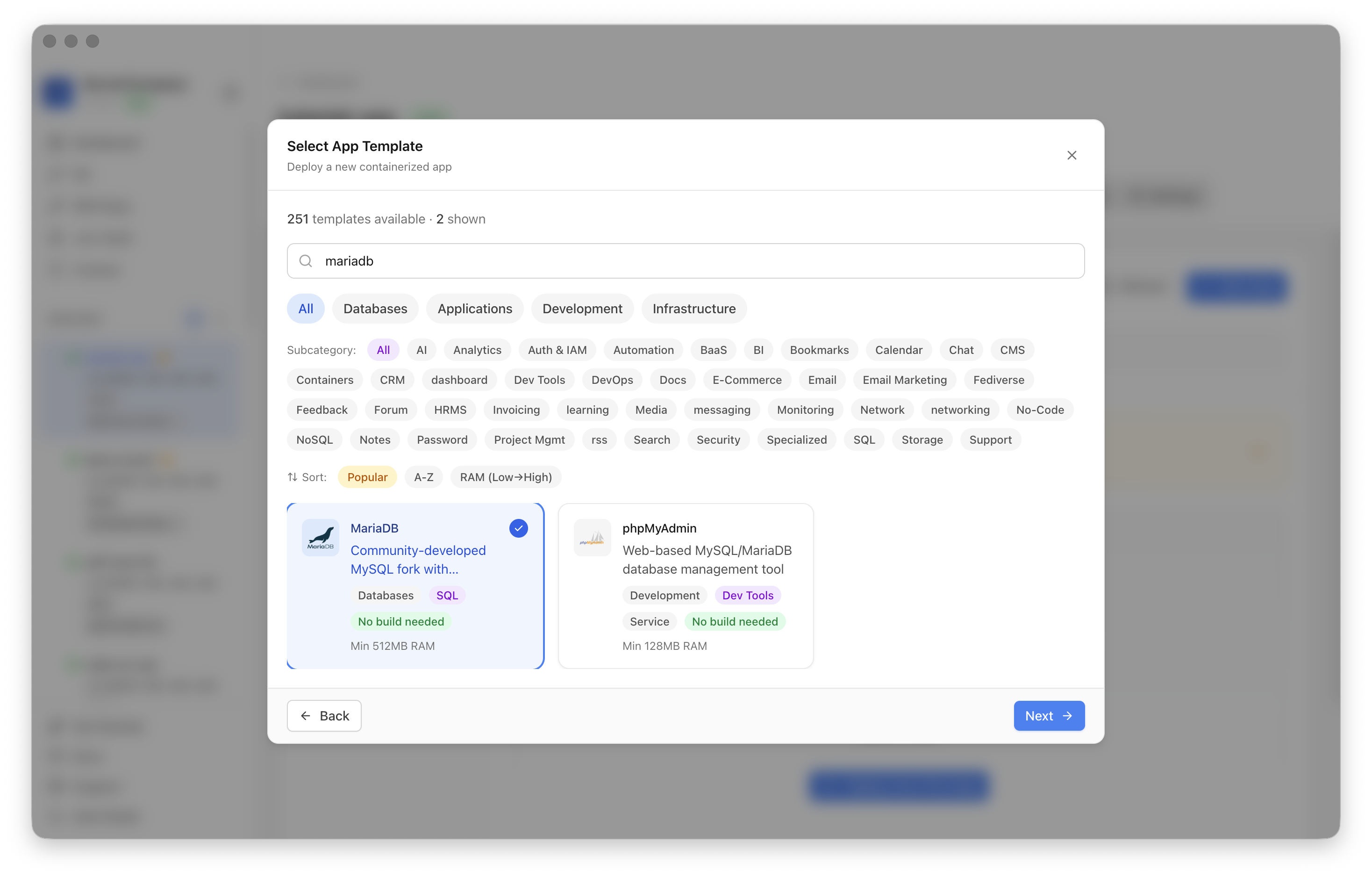This screenshot has width=1372, height=878.
Task: Click the MariaDB seal logo icon
Action: coord(320,537)
